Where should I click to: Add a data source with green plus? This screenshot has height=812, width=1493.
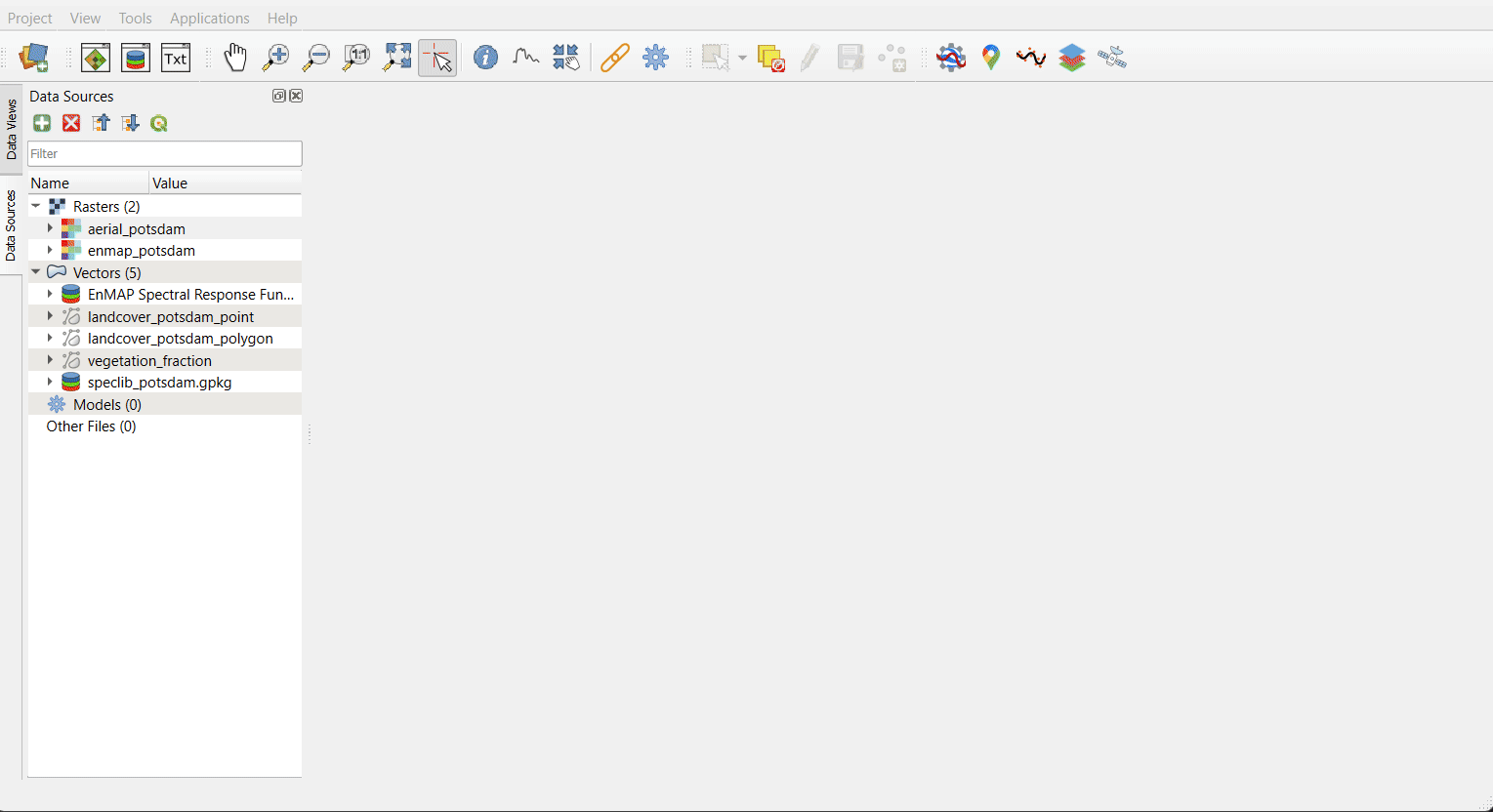[42, 123]
